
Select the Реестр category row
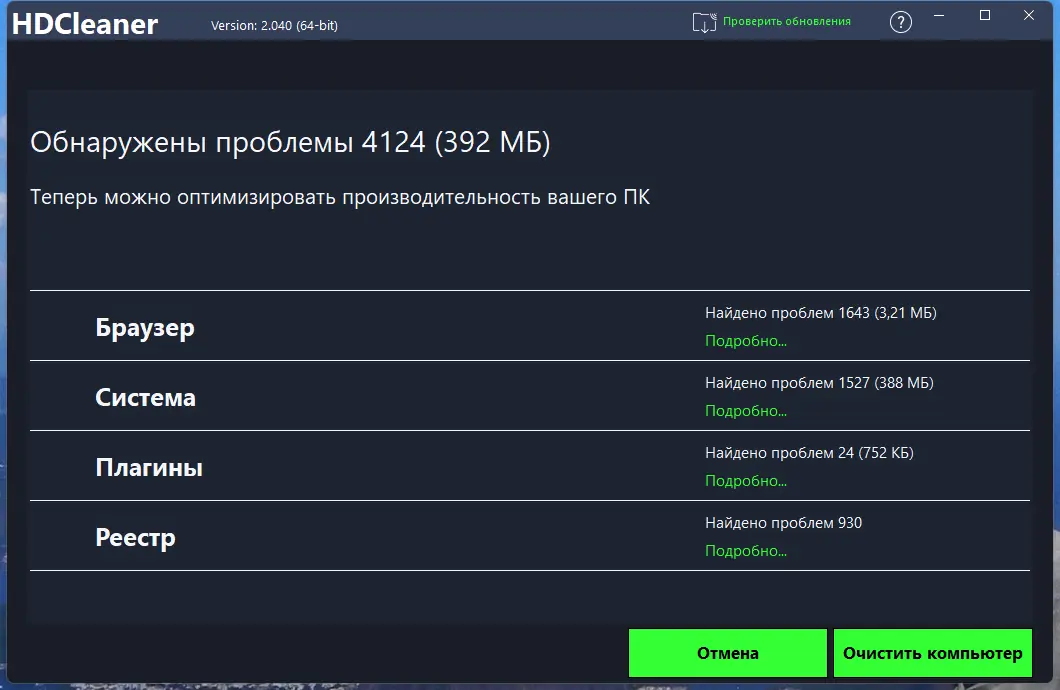[135, 537]
